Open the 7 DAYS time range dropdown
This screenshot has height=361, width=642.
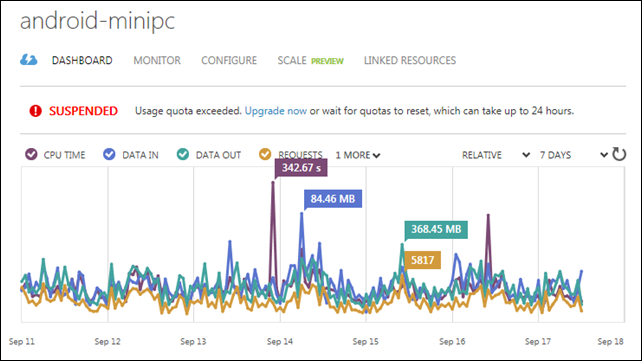tap(573, 155)
